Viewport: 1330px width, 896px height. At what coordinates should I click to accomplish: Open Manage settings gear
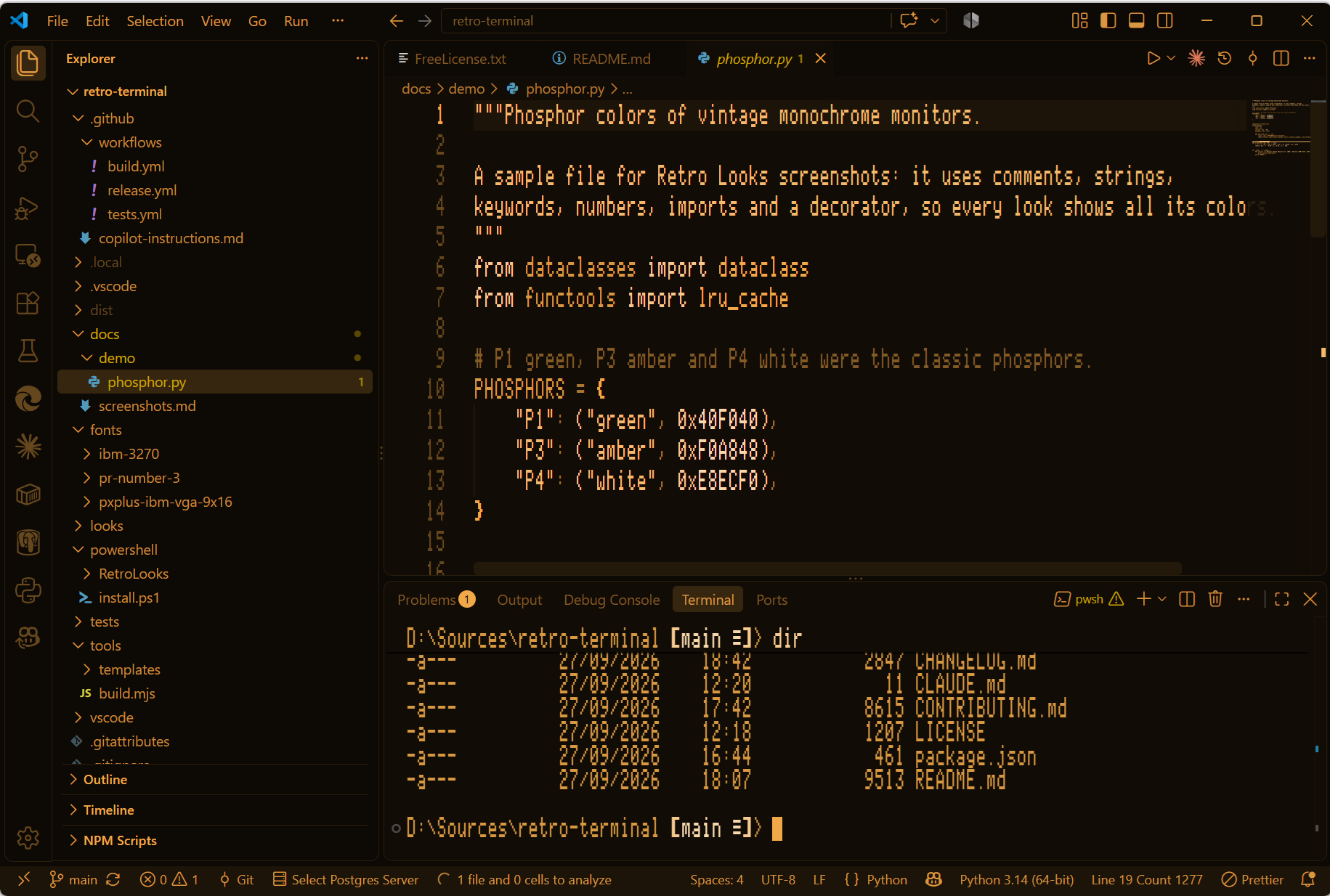click(x=28, y=838)
